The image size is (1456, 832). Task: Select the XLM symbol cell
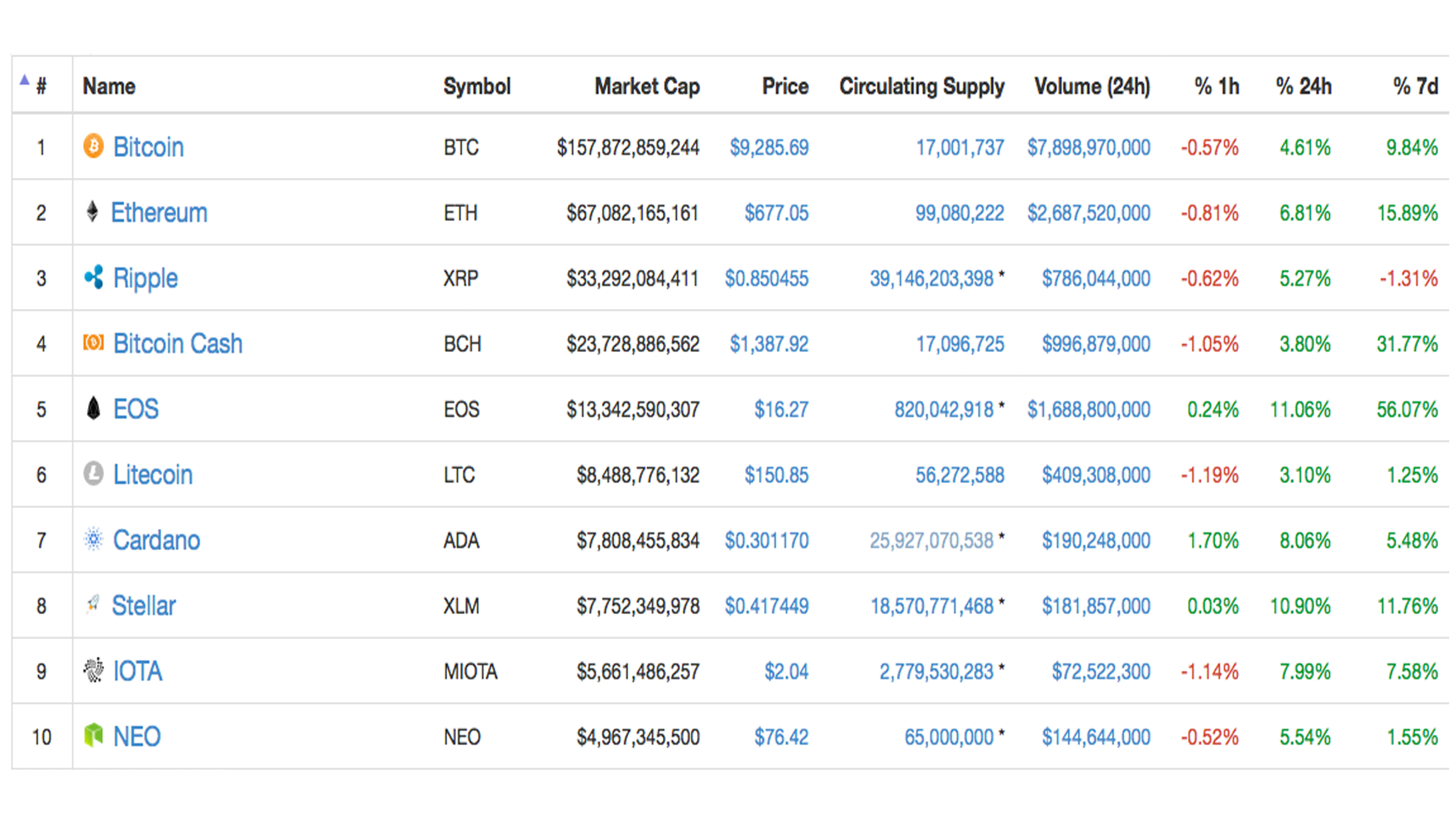click(461, 606)
